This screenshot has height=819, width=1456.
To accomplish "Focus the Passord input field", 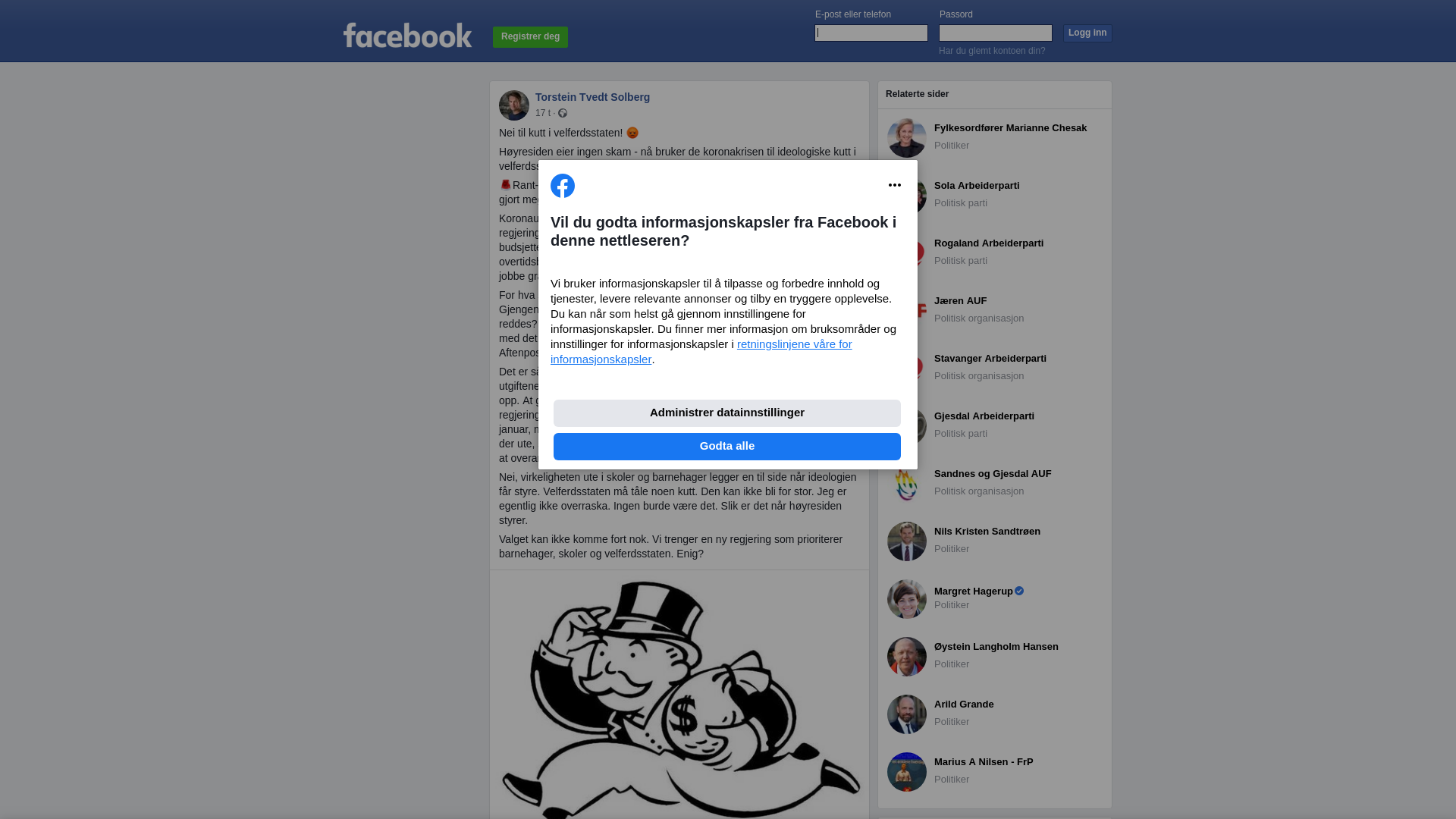I will [x=996, y=33].
